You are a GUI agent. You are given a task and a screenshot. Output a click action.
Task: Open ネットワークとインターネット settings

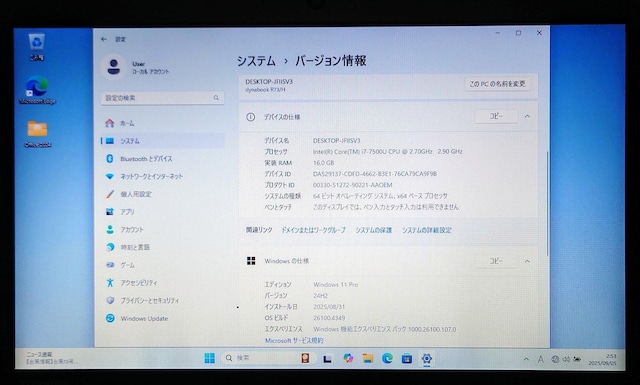(162, 176)
